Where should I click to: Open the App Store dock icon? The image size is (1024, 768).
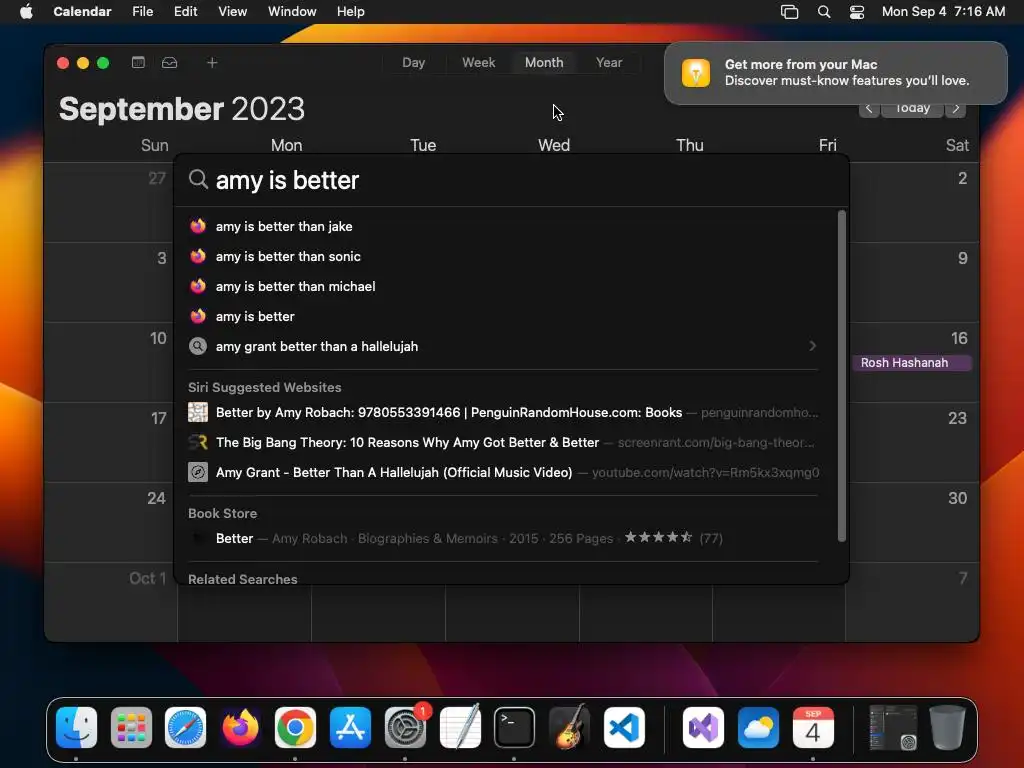pyautogui.click(x=350, y=727)
